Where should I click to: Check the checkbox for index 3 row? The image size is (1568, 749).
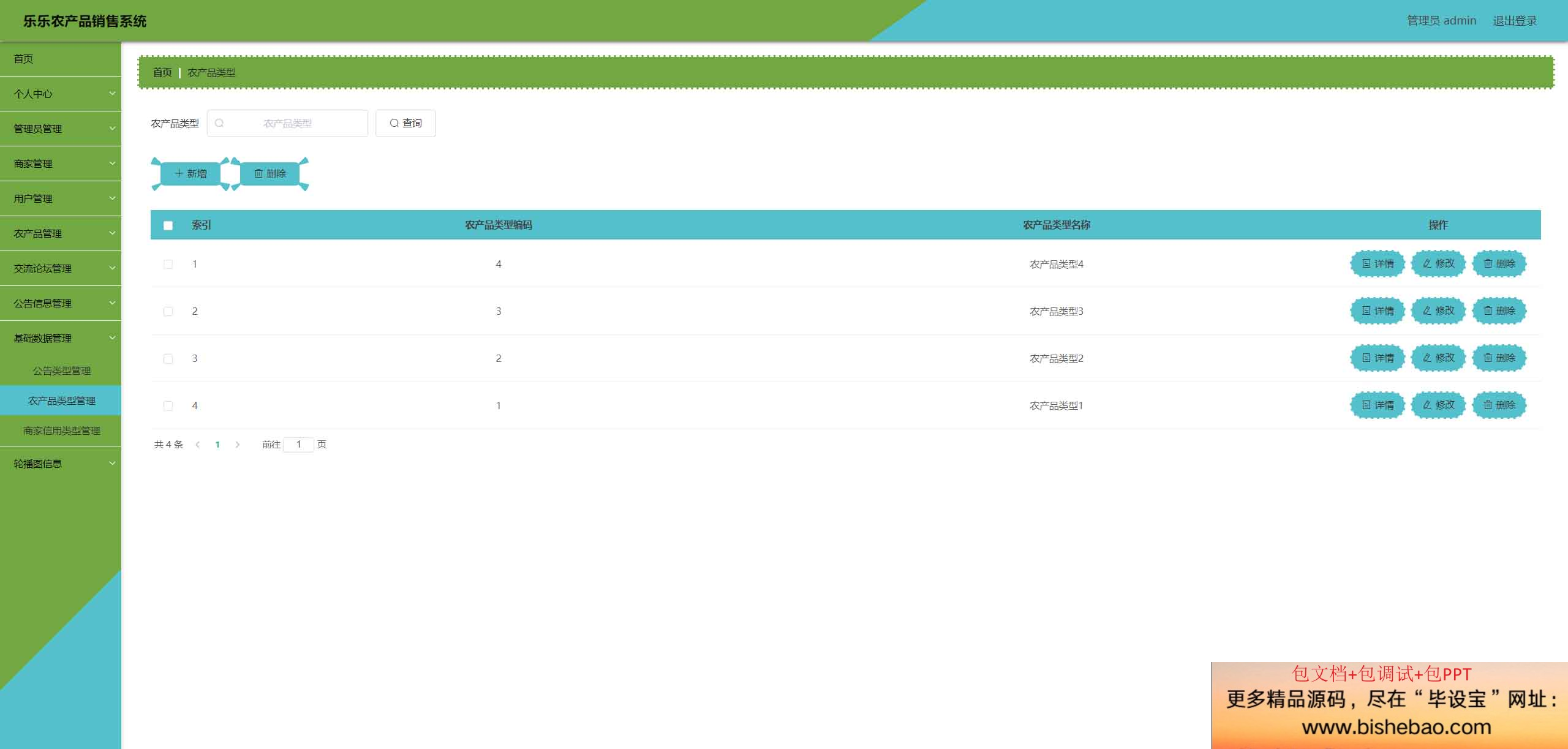coord(168,359)
